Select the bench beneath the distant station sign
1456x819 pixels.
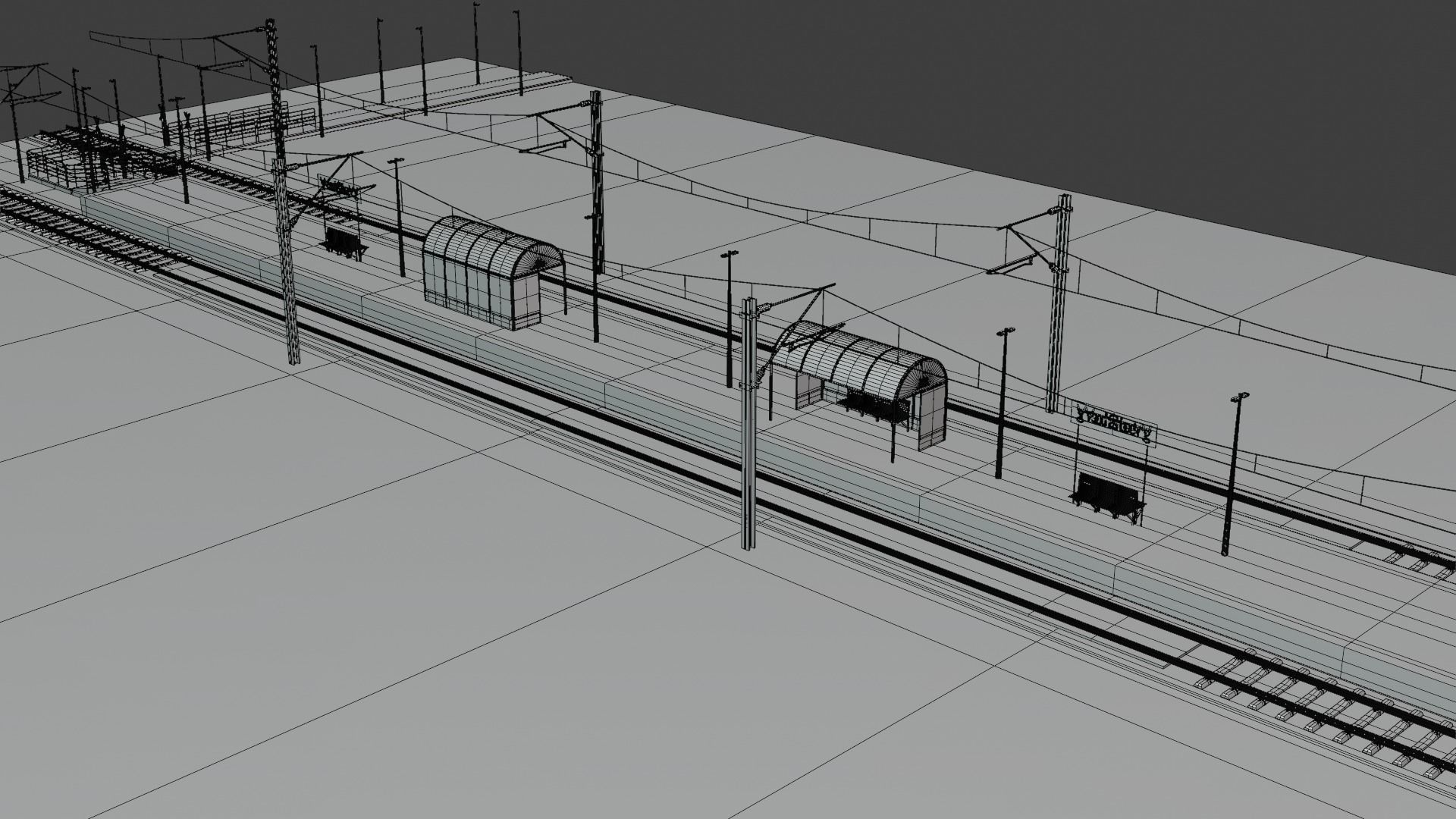pyautogui.click(x=345, y=243)
